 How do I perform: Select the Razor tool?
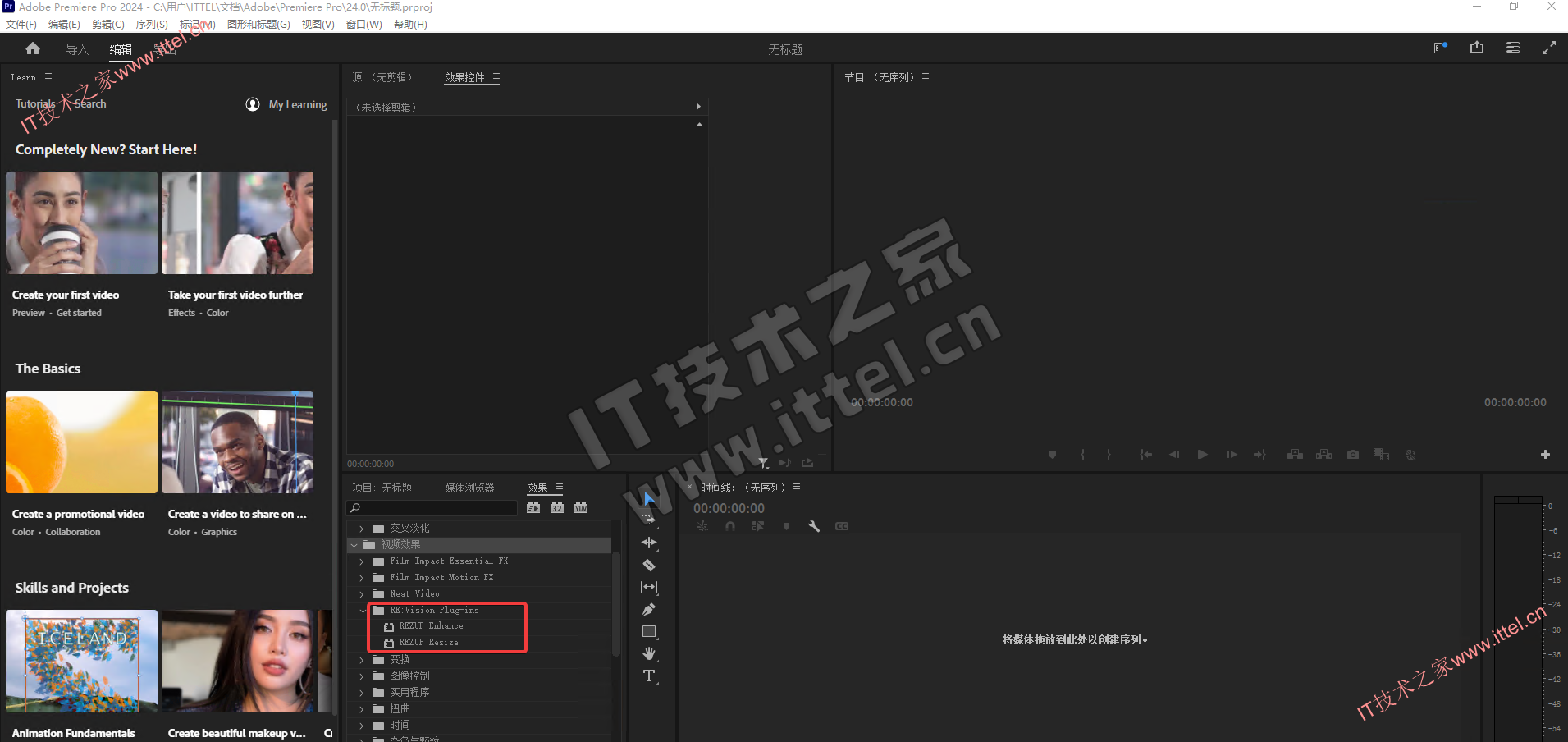point(649,565)
